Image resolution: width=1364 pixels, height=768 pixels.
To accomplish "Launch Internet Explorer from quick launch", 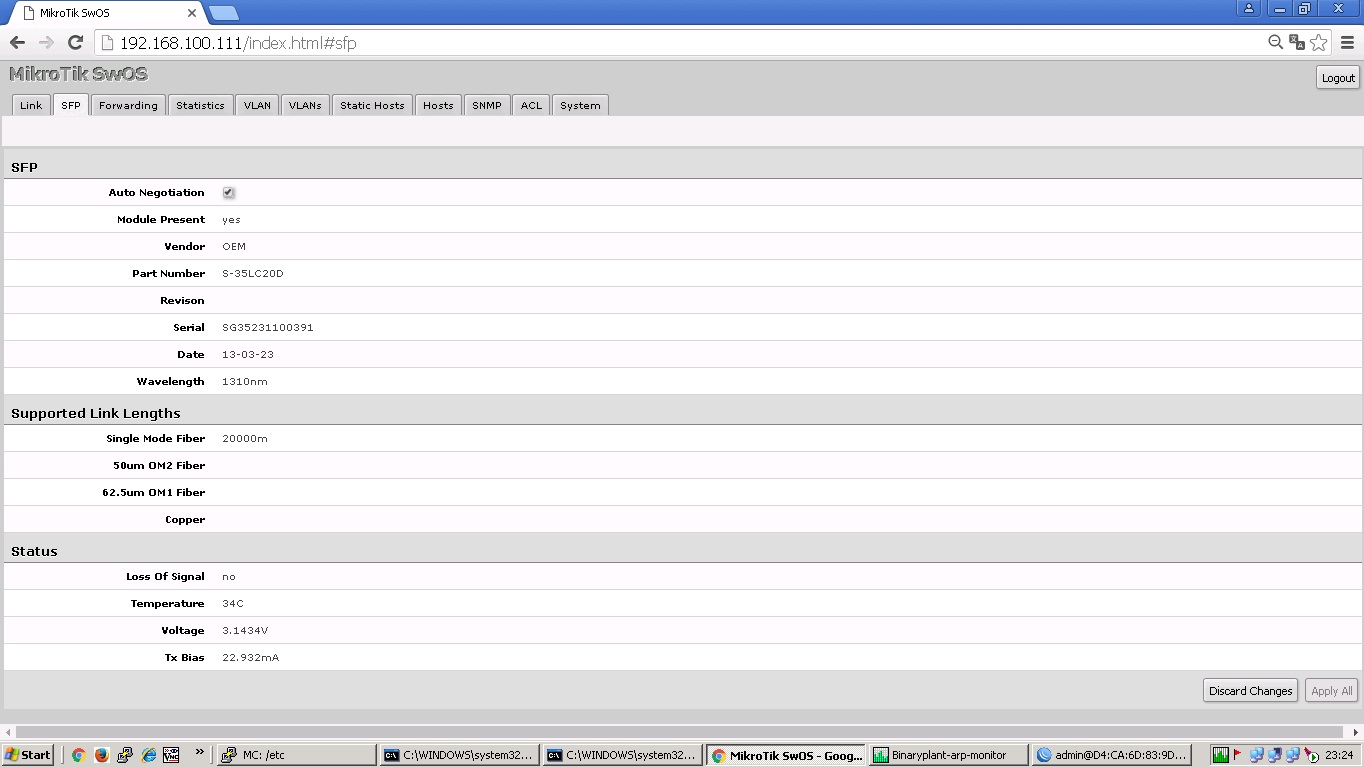I will pyautogui.click(x=148, y=755).
